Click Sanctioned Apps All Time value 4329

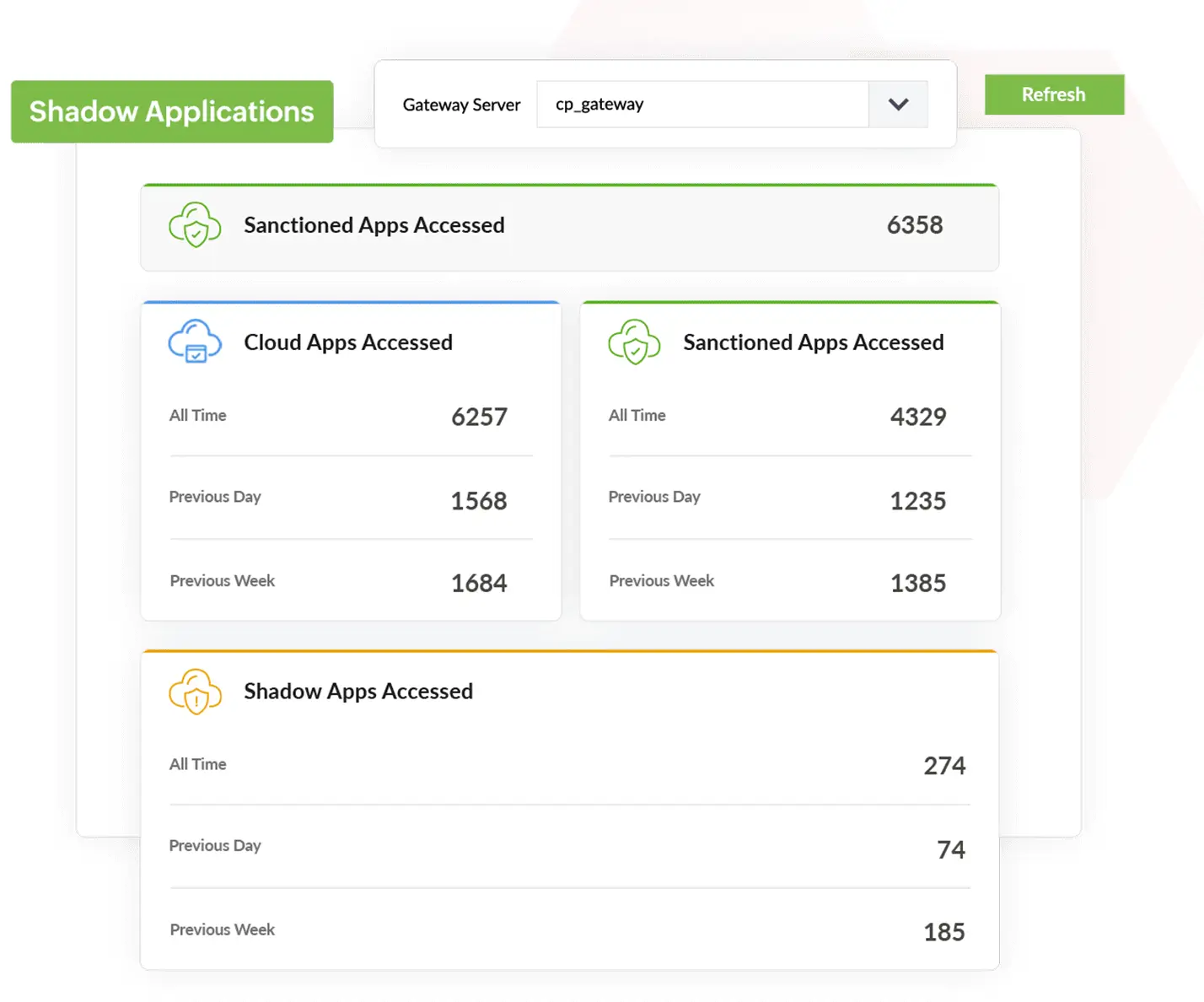tap(918, 417)
